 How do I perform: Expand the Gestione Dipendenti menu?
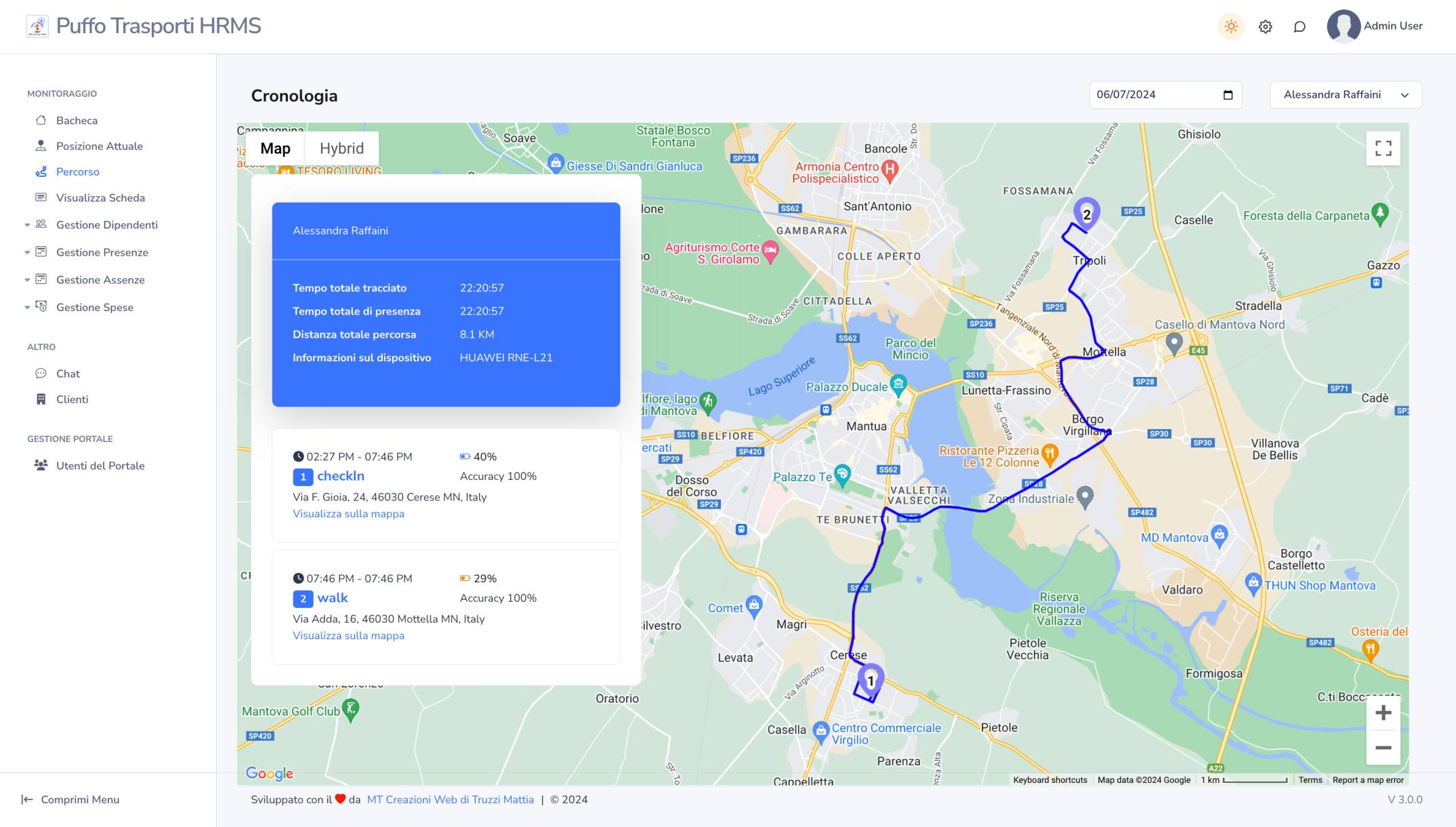106,225
